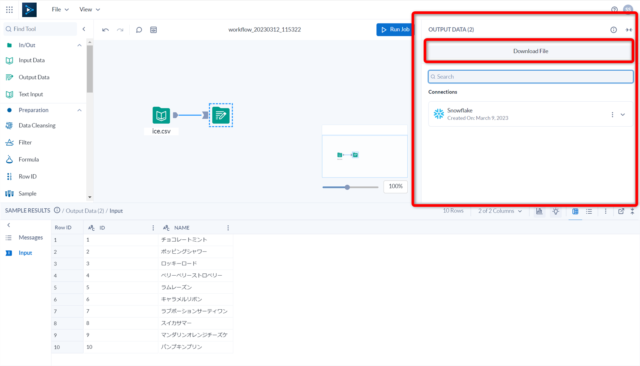
Task: Click the palette scroll-down arrow
Action: (x=90, y=197)
